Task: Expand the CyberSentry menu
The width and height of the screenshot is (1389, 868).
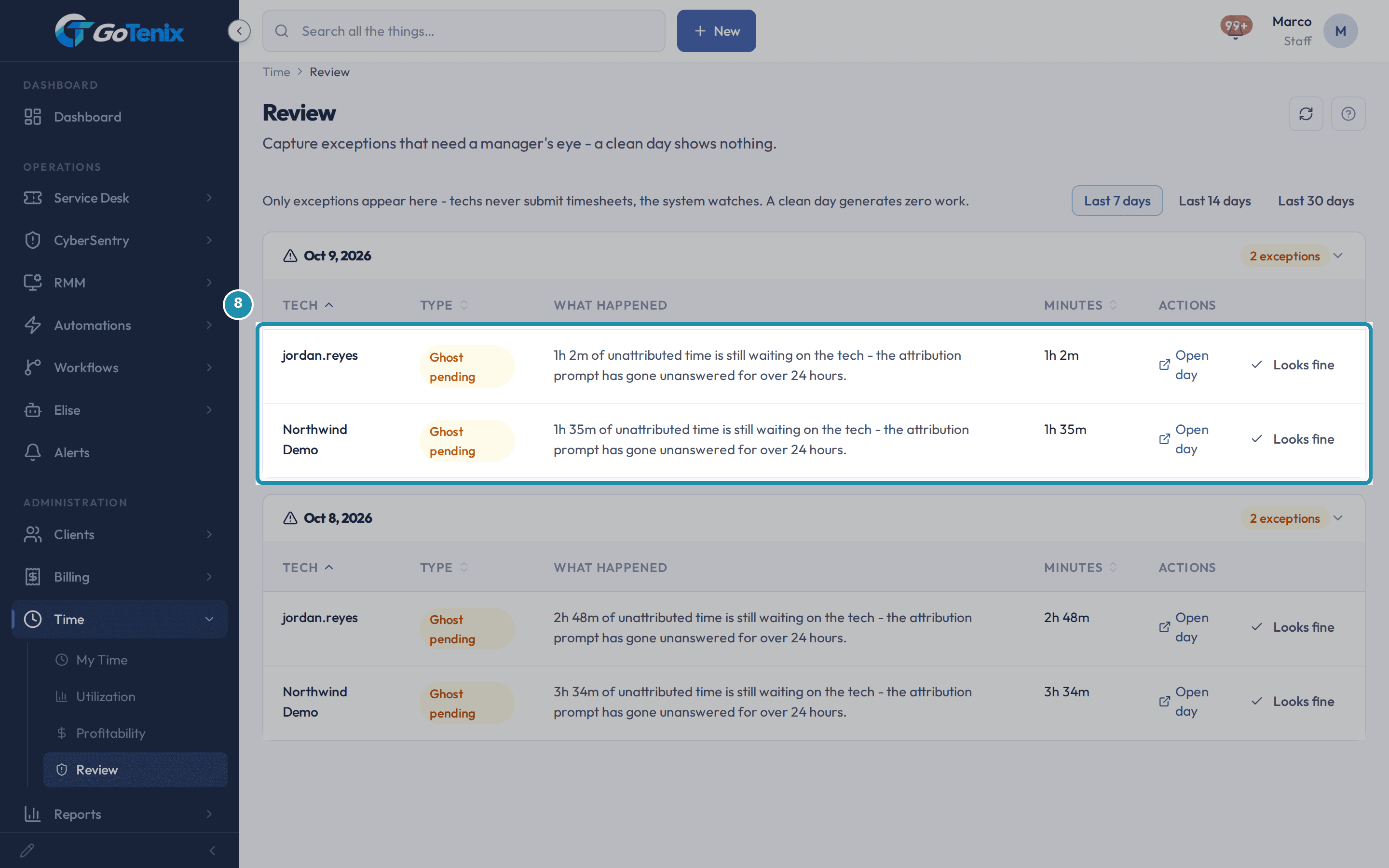Action: (120, 241)
